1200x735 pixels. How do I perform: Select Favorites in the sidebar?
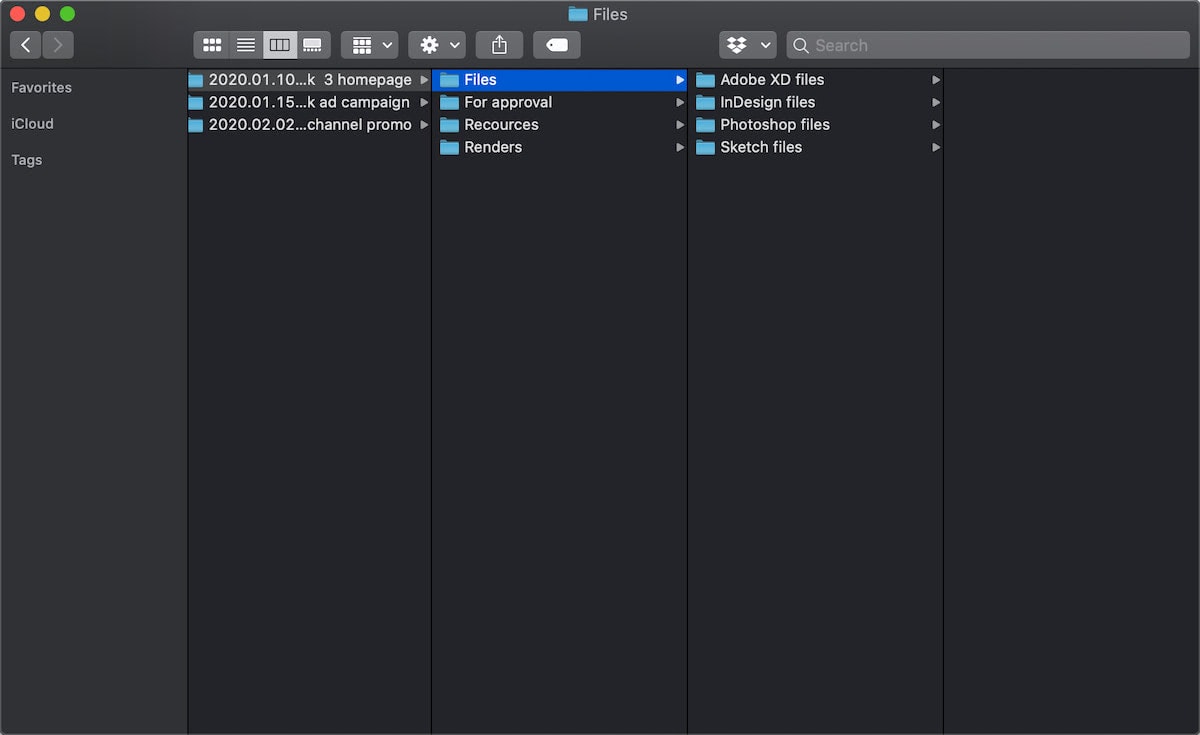pos(42,88)
